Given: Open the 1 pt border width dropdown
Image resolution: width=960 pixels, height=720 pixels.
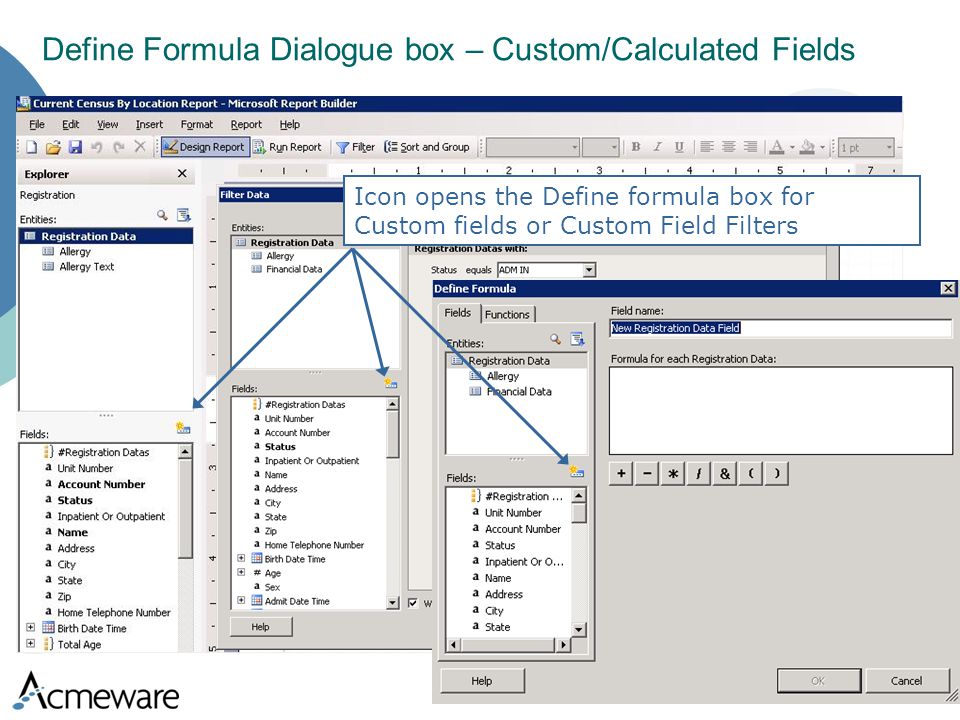Looking at the screenshot, I should 889,147.
